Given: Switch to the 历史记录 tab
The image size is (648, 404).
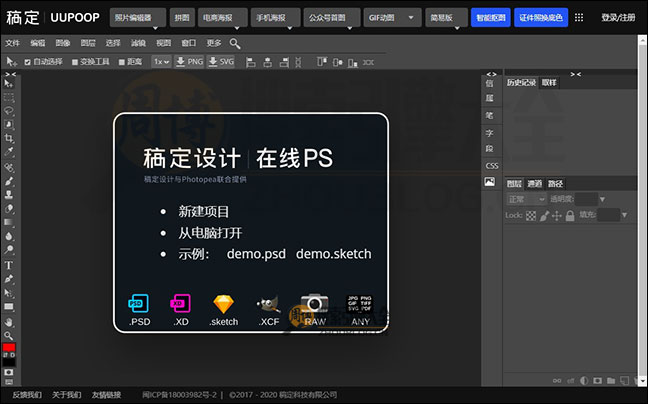Looking at the screenshot, I should coord(521,83).
